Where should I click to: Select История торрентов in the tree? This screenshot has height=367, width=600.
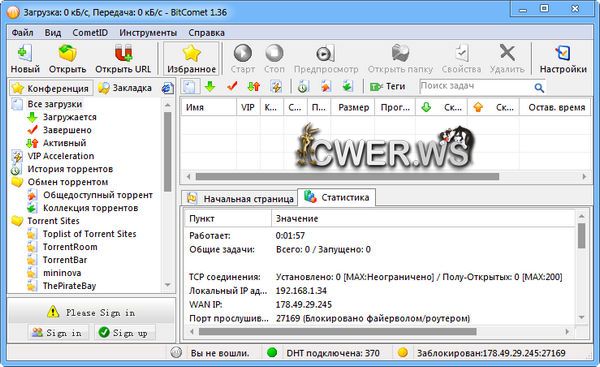(x=70, y=169)
